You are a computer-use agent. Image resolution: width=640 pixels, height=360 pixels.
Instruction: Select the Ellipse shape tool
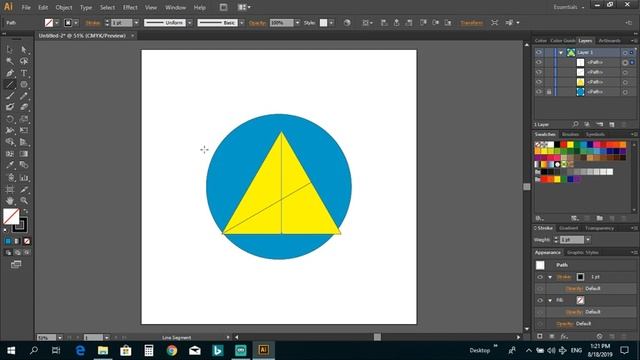tap(24, 84)
